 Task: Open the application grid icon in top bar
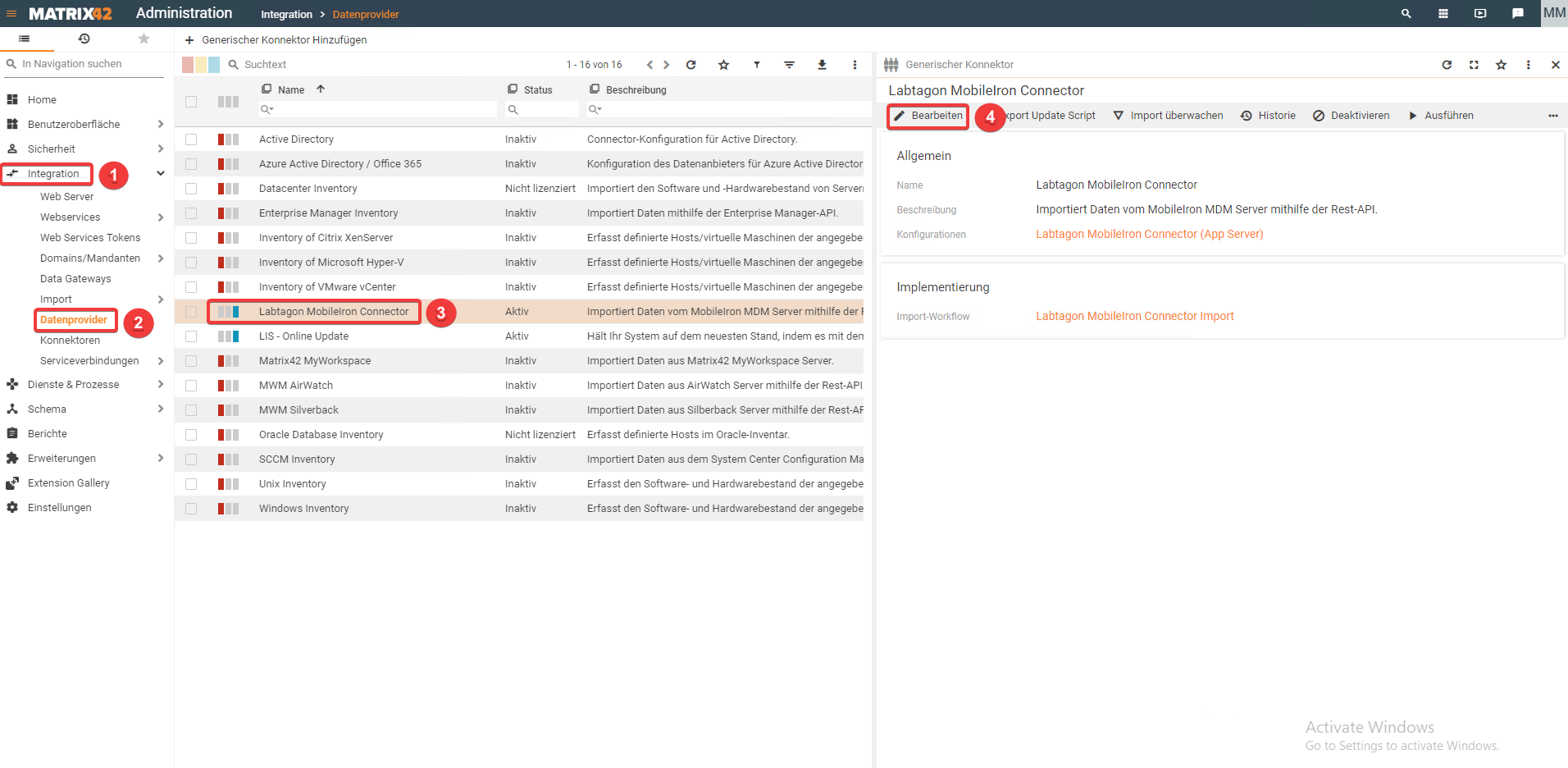(1443, 13)
